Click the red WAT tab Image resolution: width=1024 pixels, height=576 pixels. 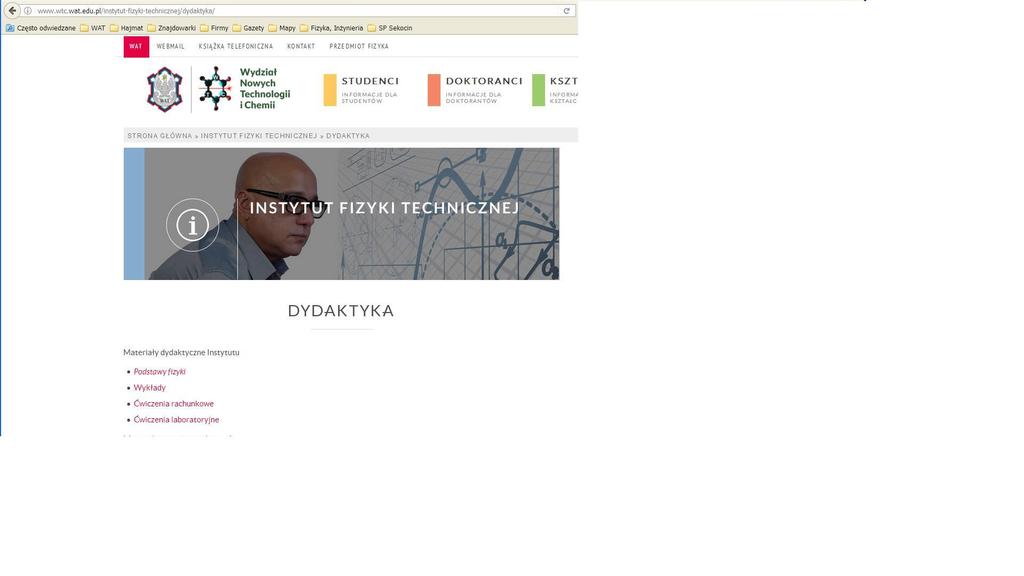click(x=136, y=46)
